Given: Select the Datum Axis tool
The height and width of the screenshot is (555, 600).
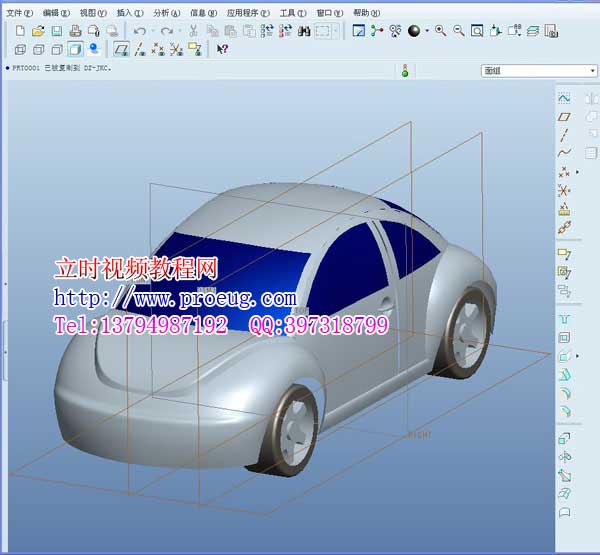Looking at the screenshot, I should pyautogui.click(x=564, y=135).
